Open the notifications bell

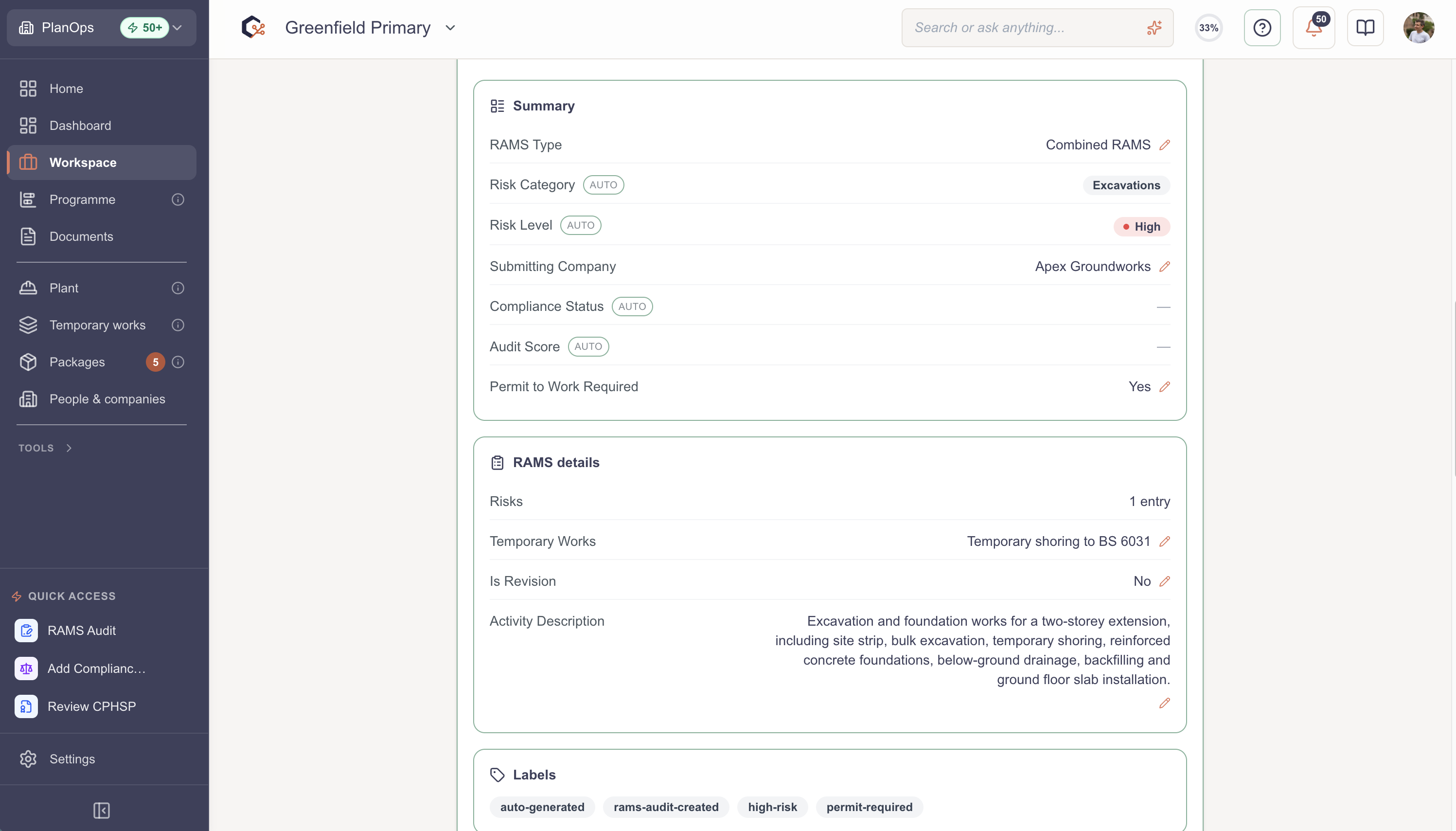1314,27
